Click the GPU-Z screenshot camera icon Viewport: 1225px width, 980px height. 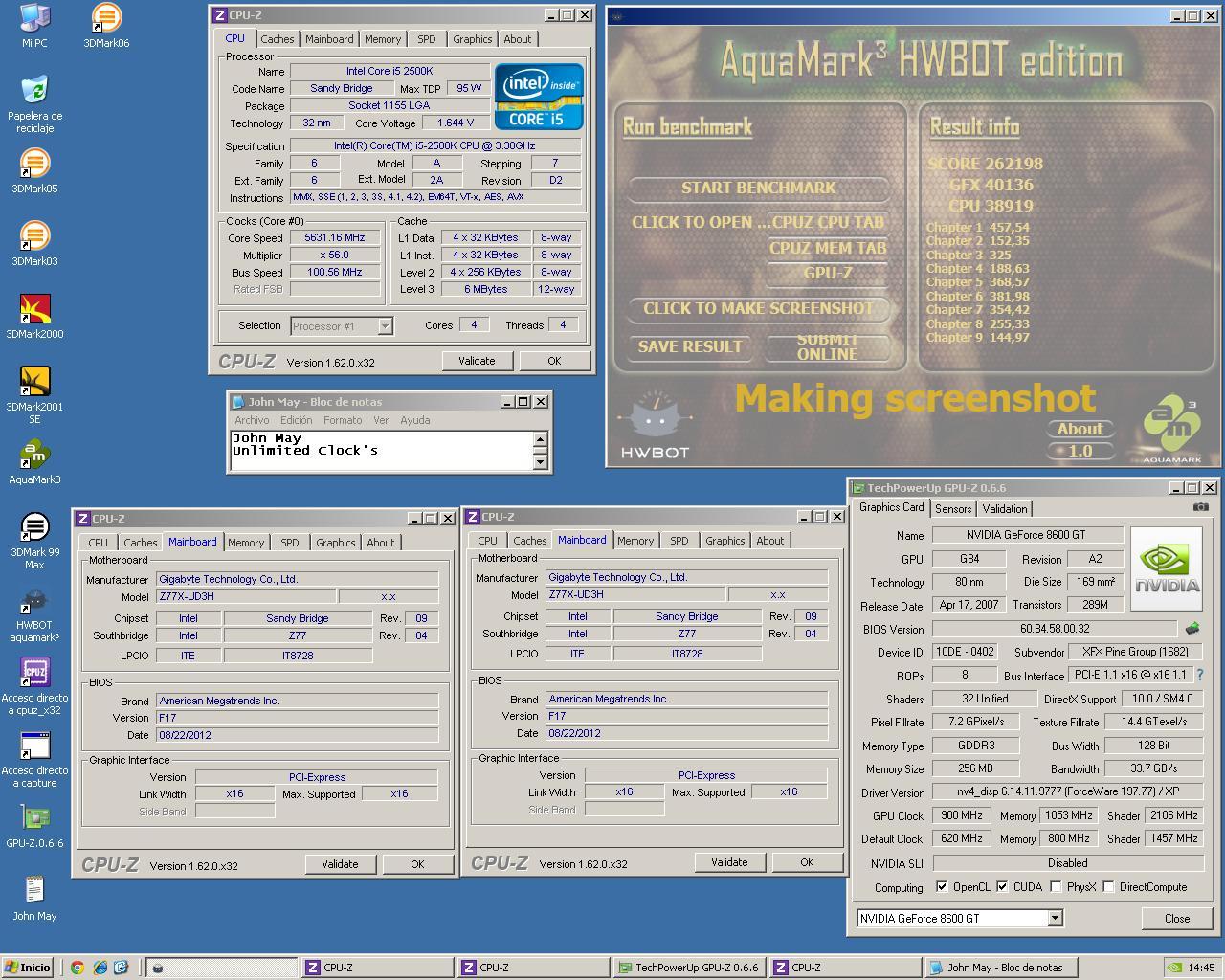tap(1200, 508)
